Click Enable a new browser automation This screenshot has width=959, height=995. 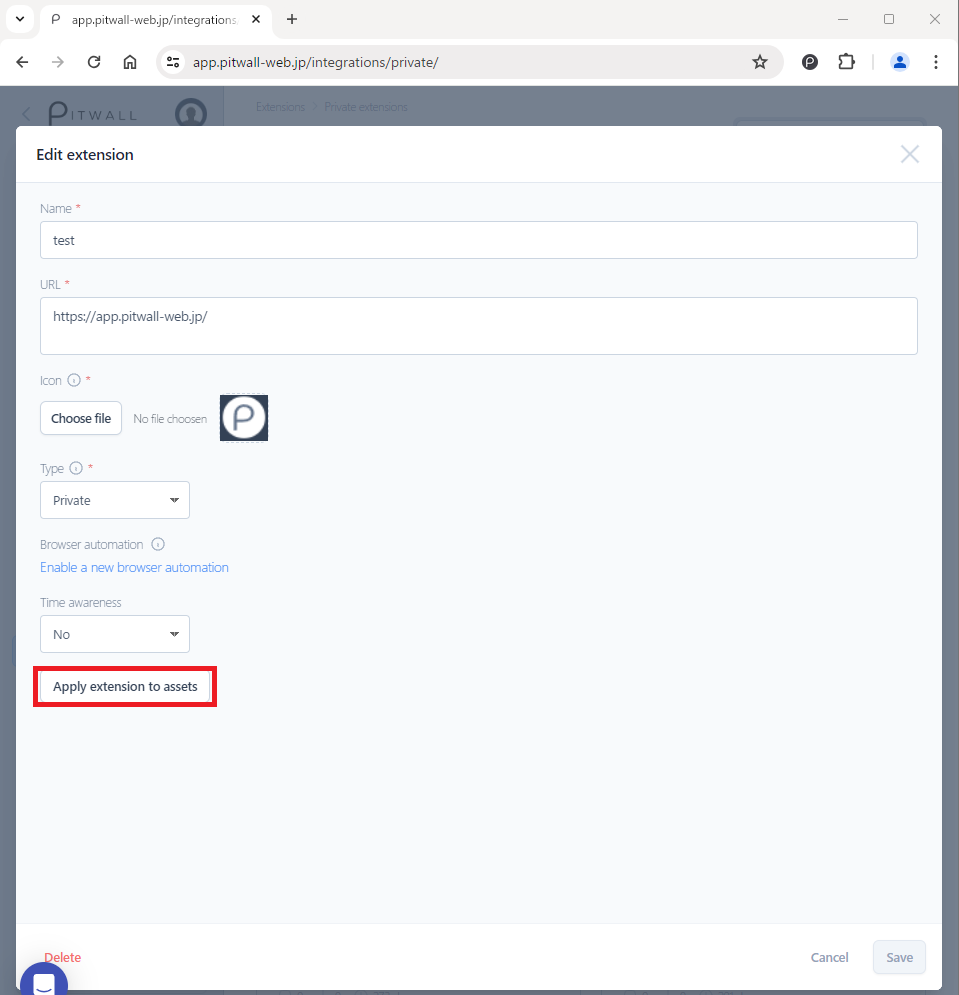tap(134, 567)
